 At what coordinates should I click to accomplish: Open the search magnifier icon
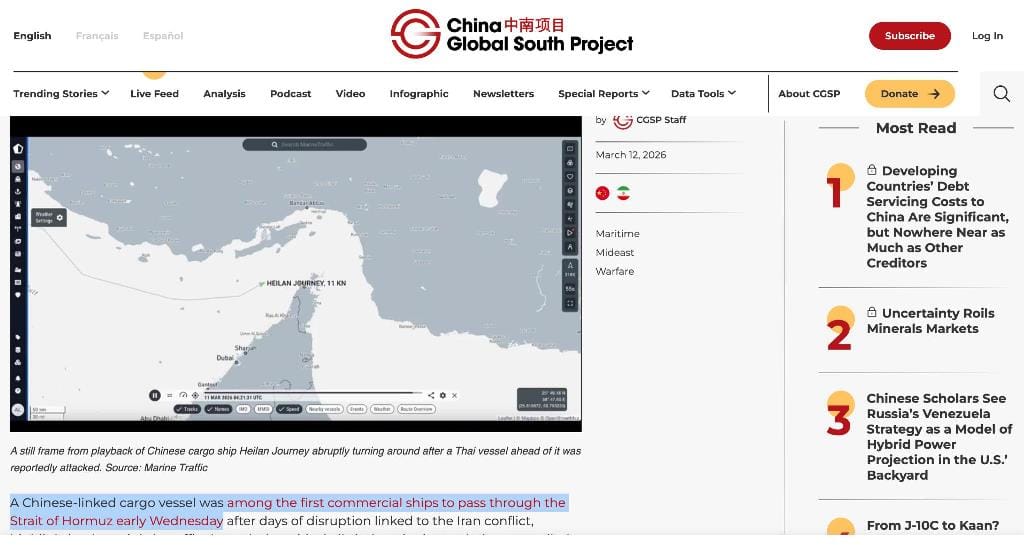pyautogui.click(x=1001, y=94)
